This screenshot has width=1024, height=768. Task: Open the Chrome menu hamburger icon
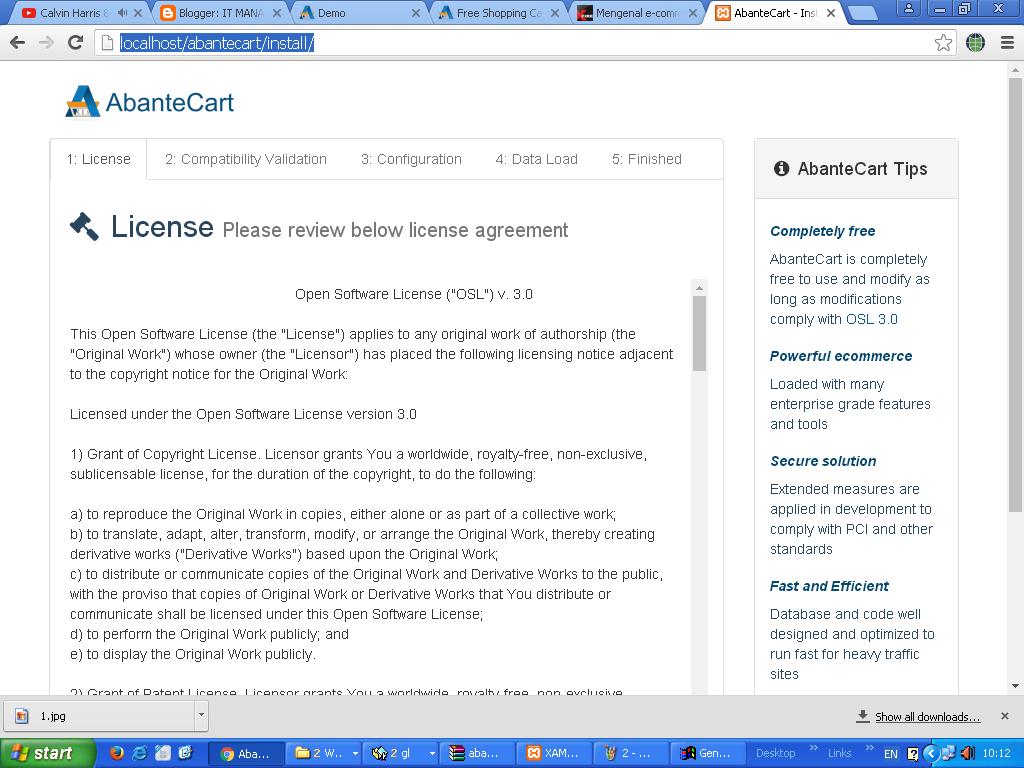tap(1007, 43)
